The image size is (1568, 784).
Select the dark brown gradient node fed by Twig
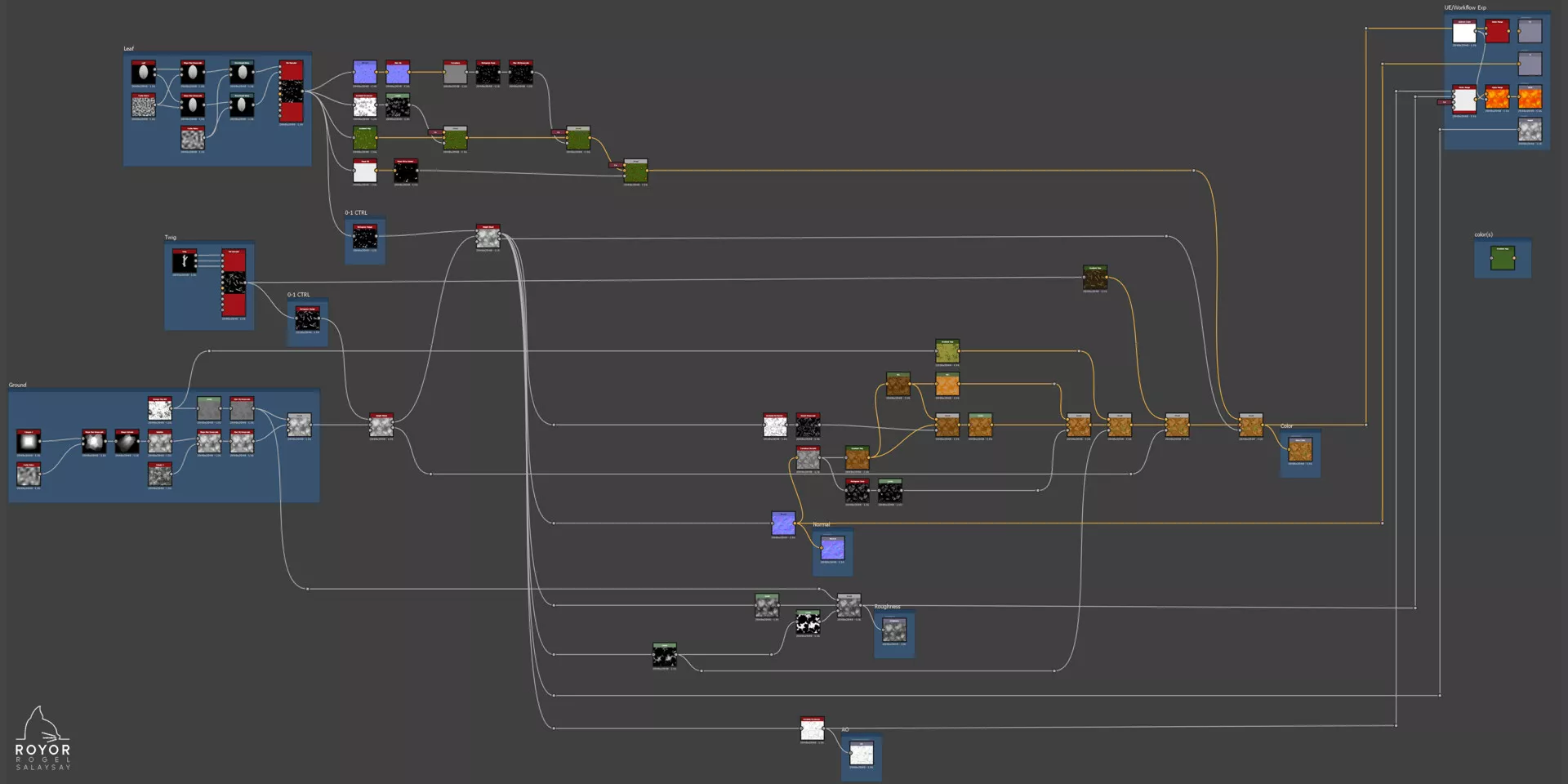point(1095,278)
